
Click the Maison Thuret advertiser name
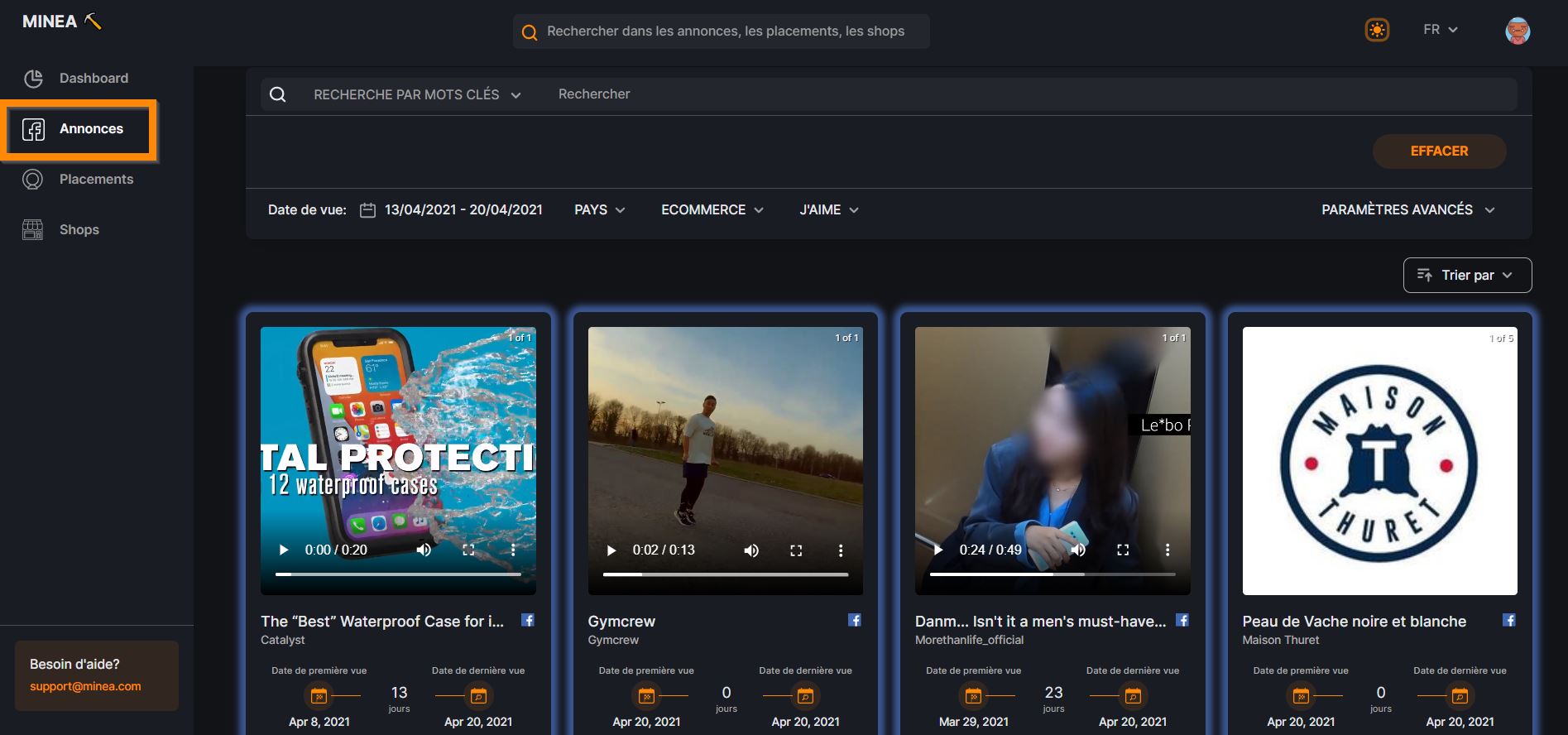(1281, 641)
